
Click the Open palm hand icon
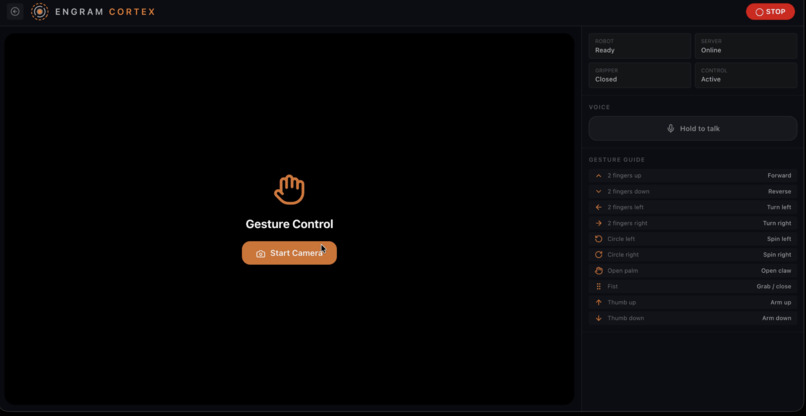tap(598, 270)
